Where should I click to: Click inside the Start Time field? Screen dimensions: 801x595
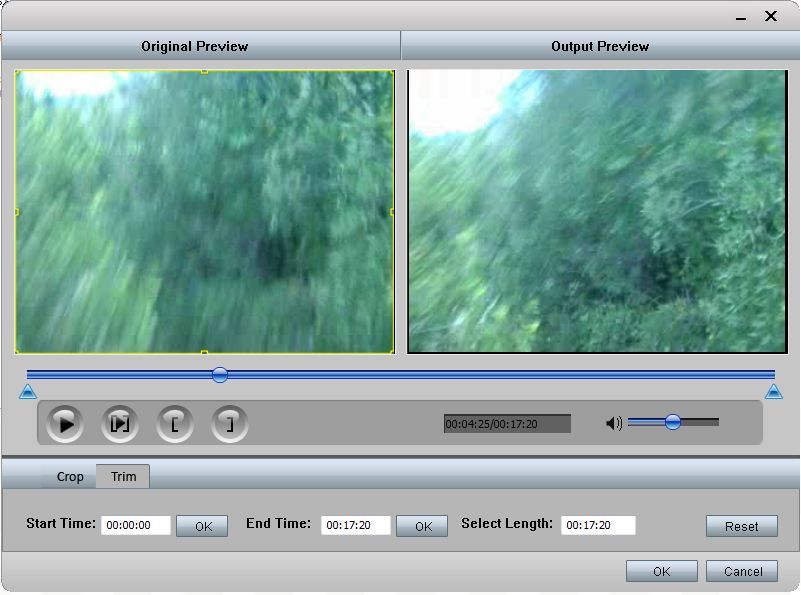[x=134, y=524]
